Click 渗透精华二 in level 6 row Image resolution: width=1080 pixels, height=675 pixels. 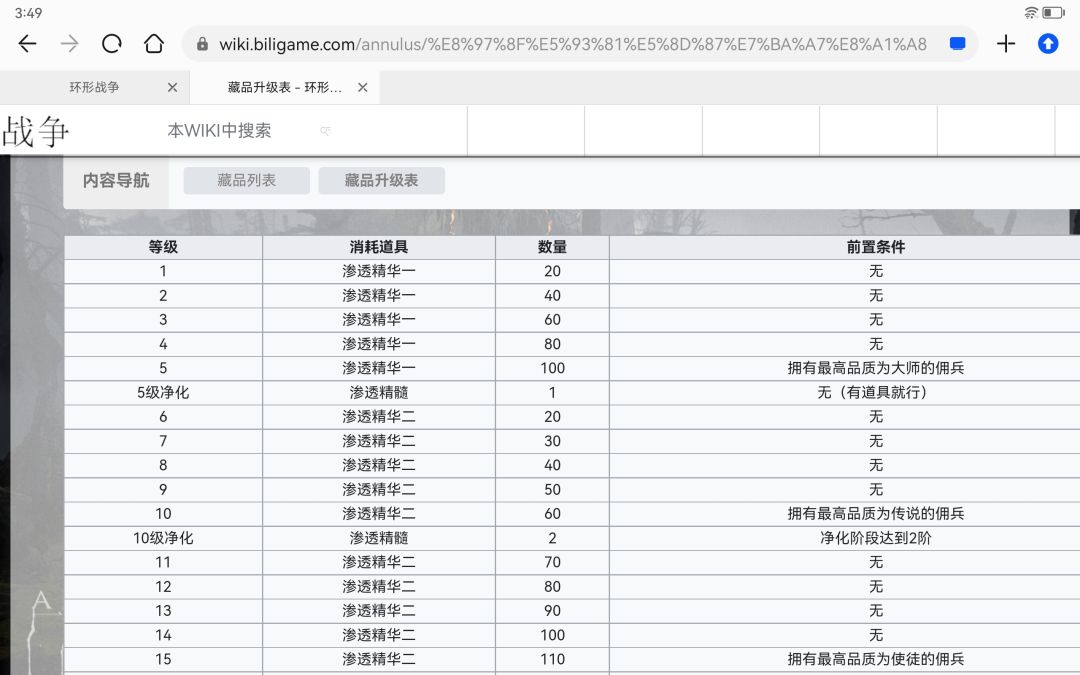pyautogui.click(x=379, y=417)
